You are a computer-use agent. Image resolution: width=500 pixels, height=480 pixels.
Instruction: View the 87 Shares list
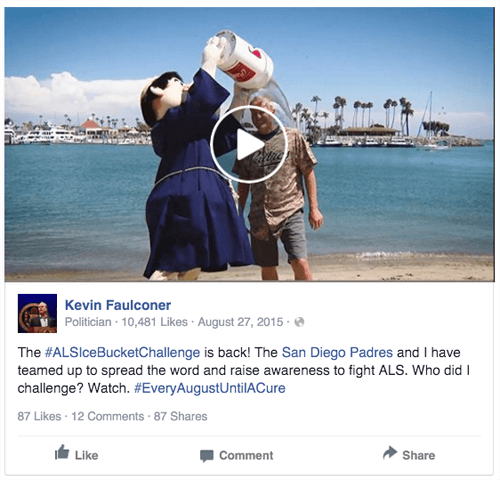(x=180, y=416)
